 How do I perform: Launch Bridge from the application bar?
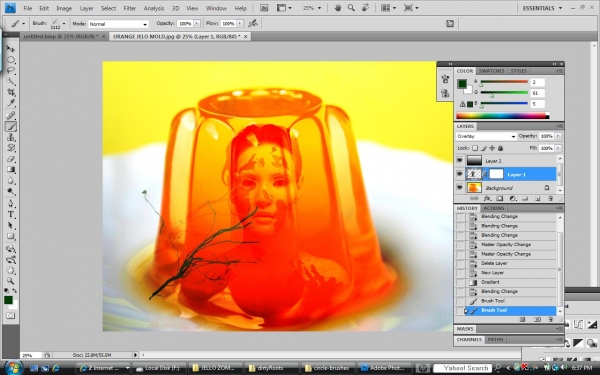coord(264,8)
